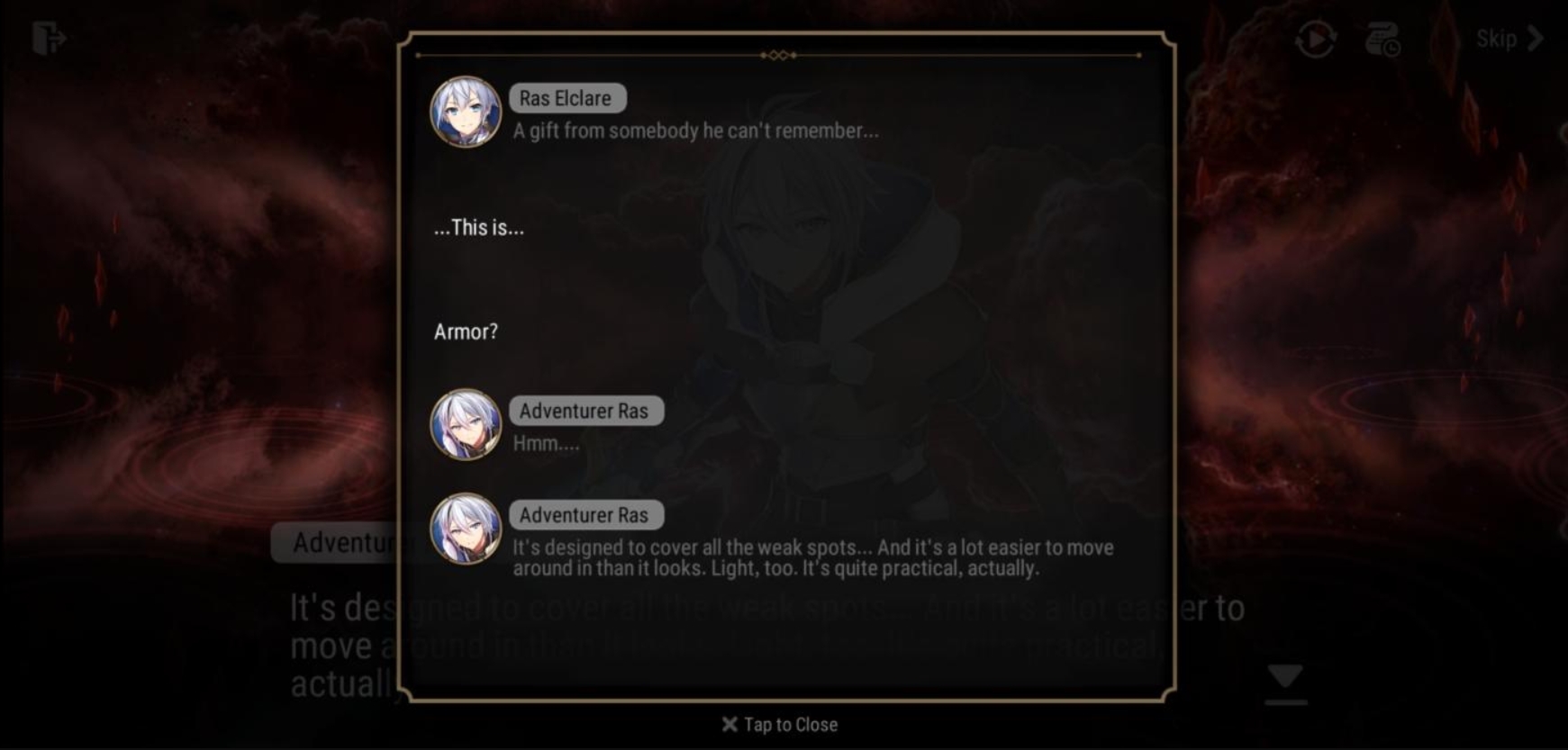Select the '...This is...' log line
Screen dimensions: 1568x750
(x=479, y=228)
